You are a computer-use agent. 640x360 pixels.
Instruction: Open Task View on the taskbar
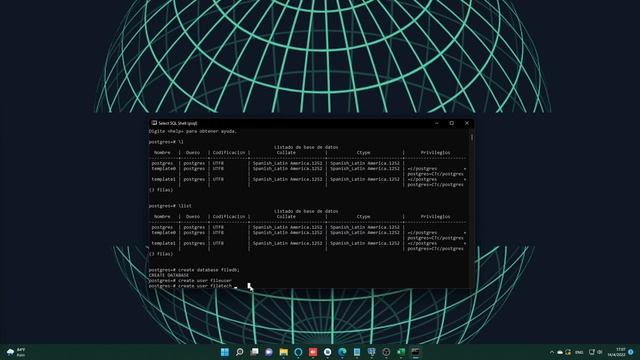coord(254,352)
